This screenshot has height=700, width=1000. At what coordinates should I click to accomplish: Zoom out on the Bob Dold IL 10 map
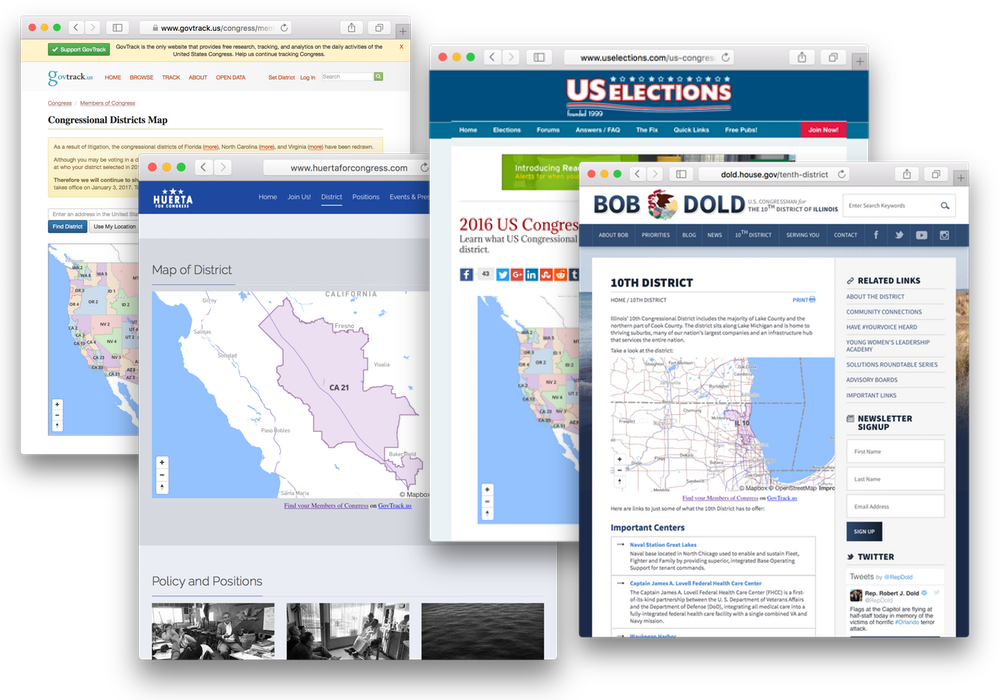[620, 471]
